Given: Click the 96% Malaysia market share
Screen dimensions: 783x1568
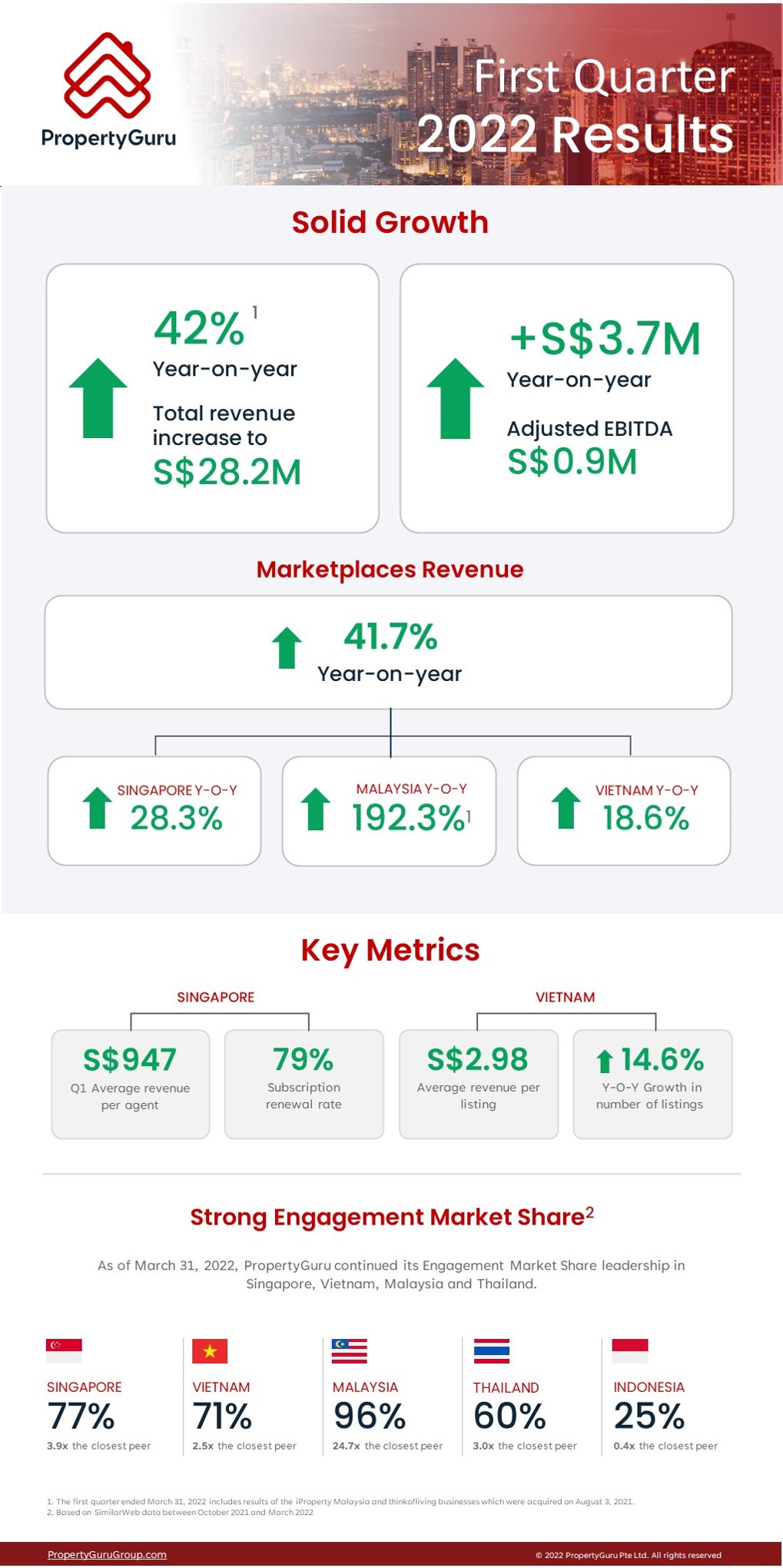Looking at the screenshot, I should 370,1416.
